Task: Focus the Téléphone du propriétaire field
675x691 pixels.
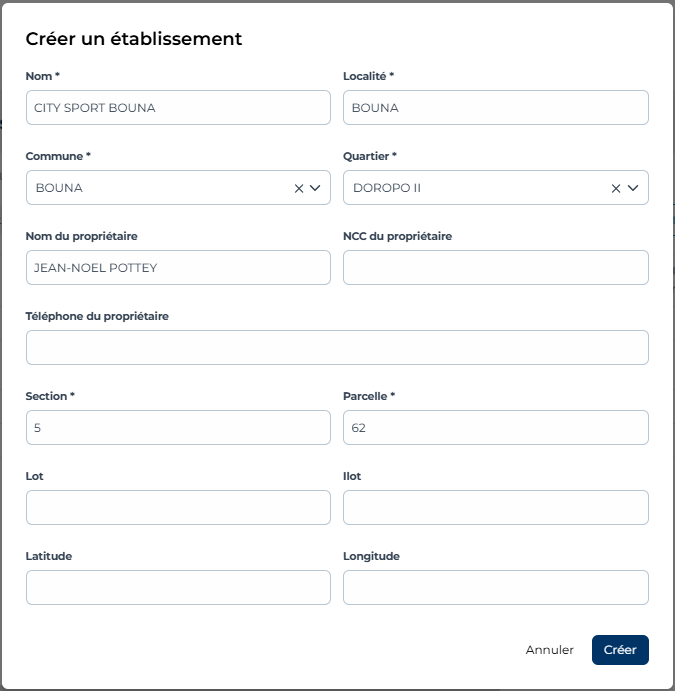Action: click(x=337, y=348)
